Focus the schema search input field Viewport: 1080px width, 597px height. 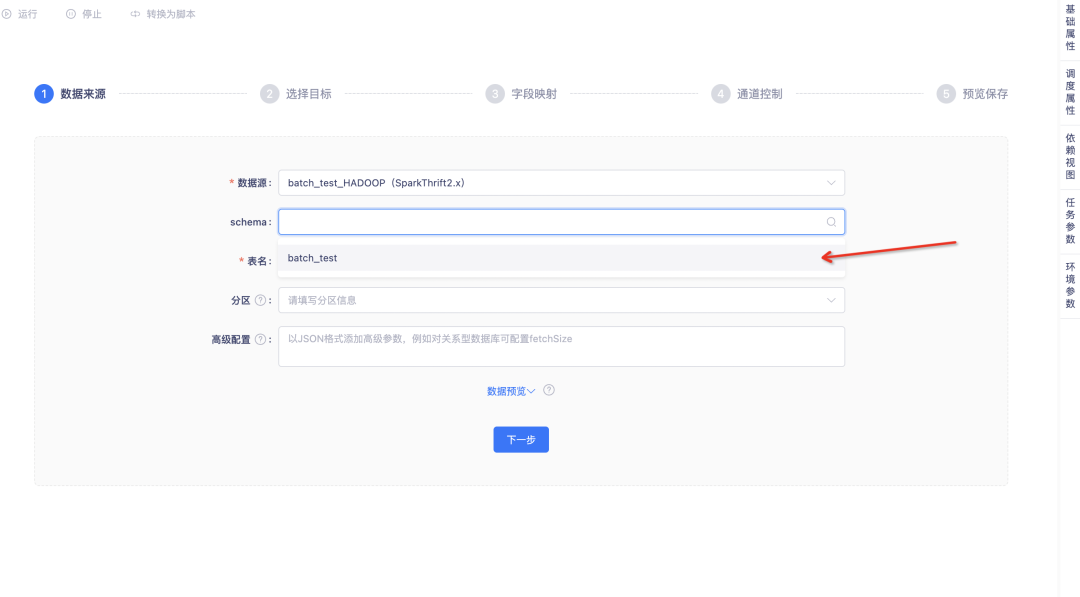550,222
